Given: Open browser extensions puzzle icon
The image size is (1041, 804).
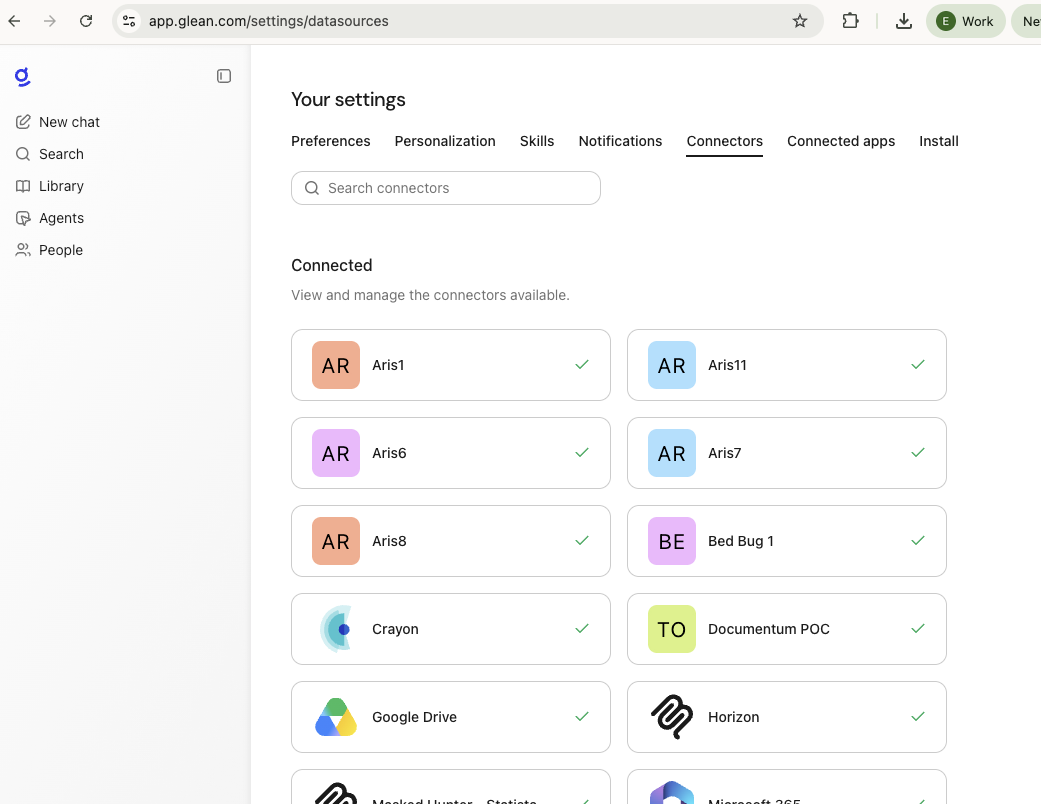Looking at the screenshot, I should click(850, 21).
